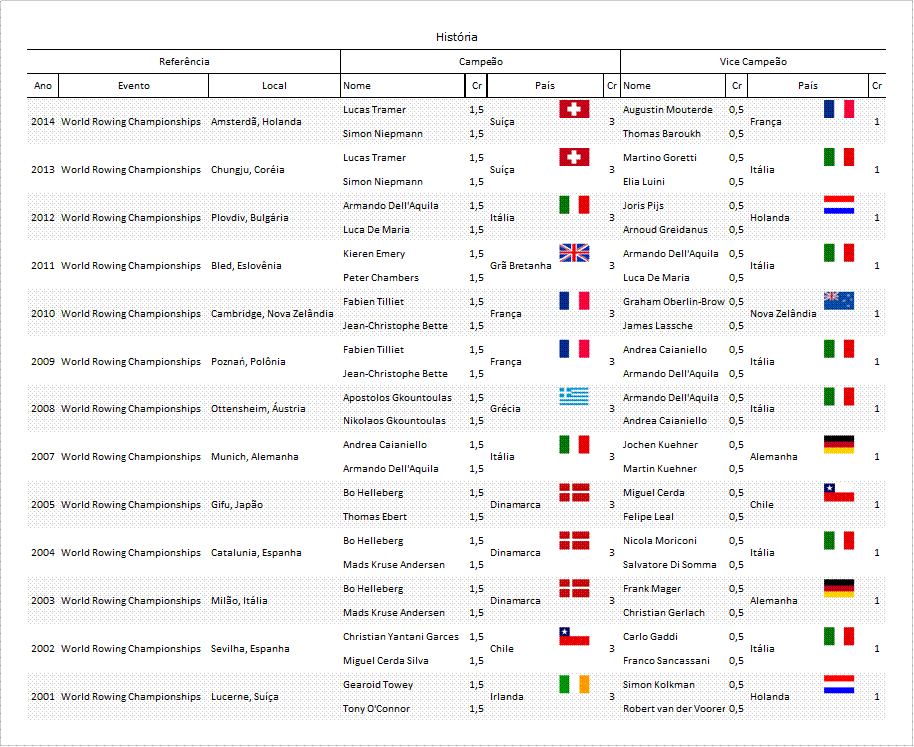The height and width of the screenshot is (747, 914).
Task: Select the Chile flag for 2002 champion
Action: (574, 636)
